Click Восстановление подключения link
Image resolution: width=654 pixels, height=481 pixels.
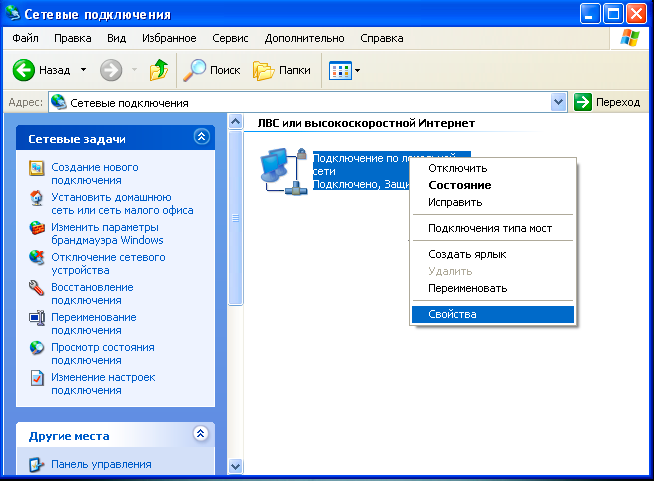[x=92, y=294]
